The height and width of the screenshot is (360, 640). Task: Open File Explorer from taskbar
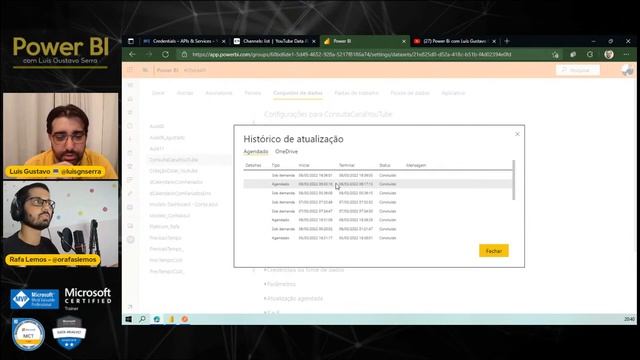click(171, 319)
